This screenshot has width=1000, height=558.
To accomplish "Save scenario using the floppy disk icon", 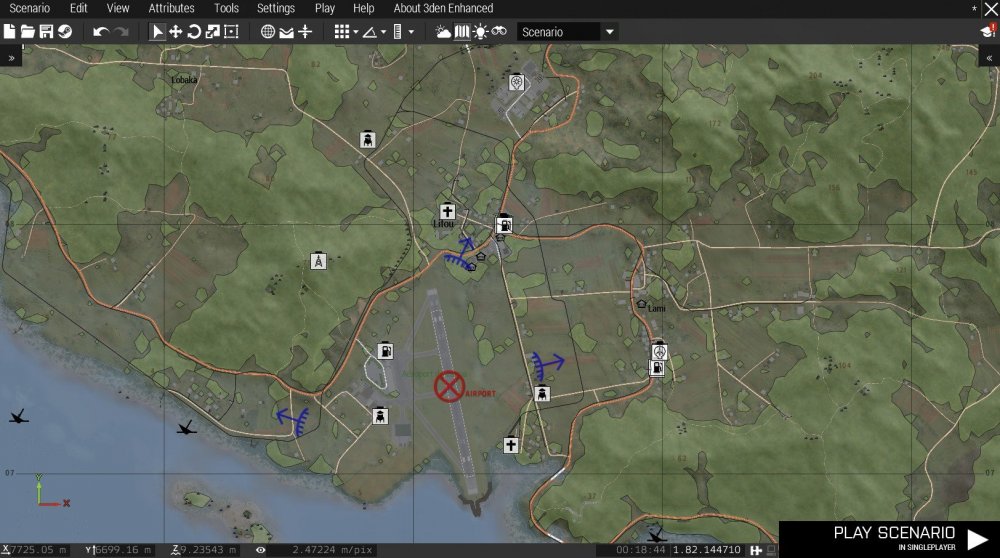I will coord(46,32).
